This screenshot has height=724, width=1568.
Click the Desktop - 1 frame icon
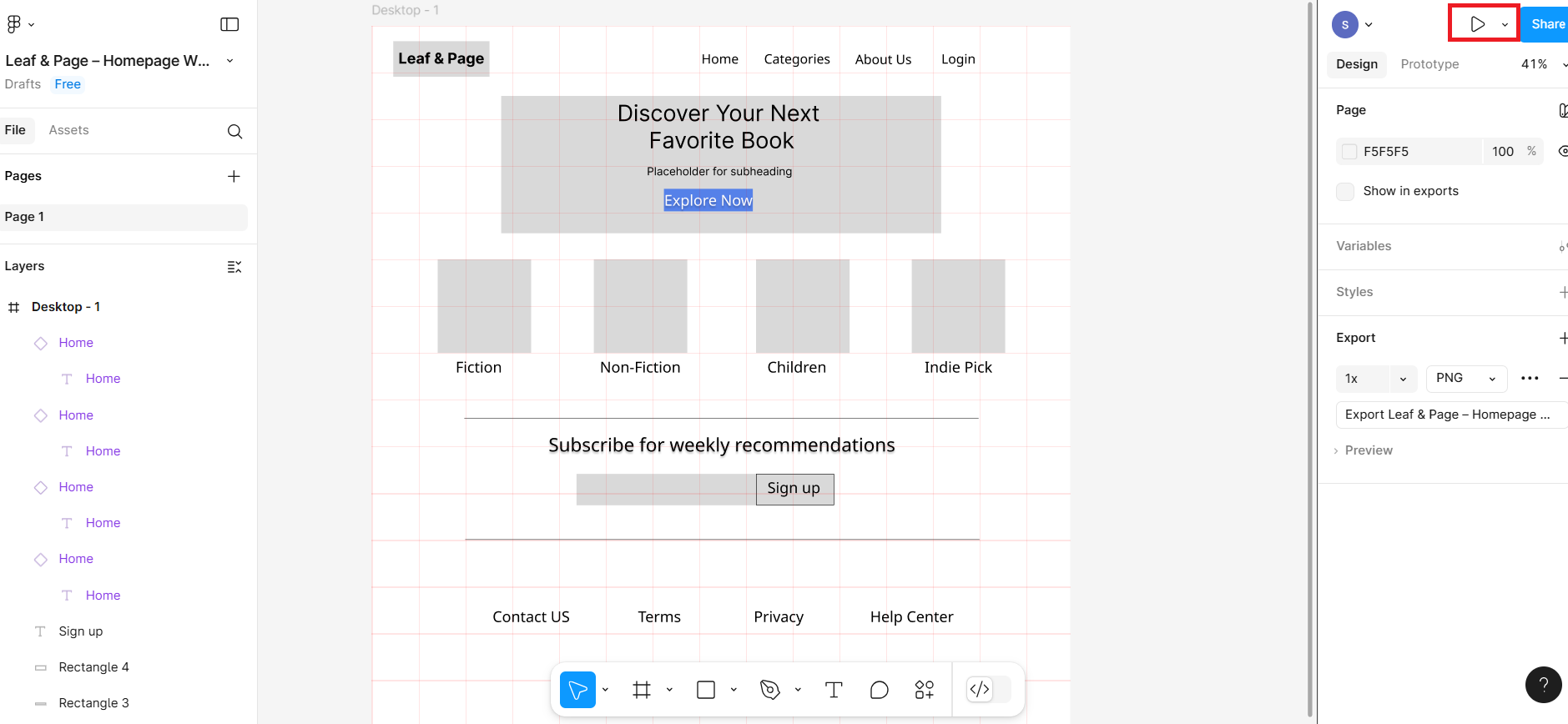coord(13,307)
